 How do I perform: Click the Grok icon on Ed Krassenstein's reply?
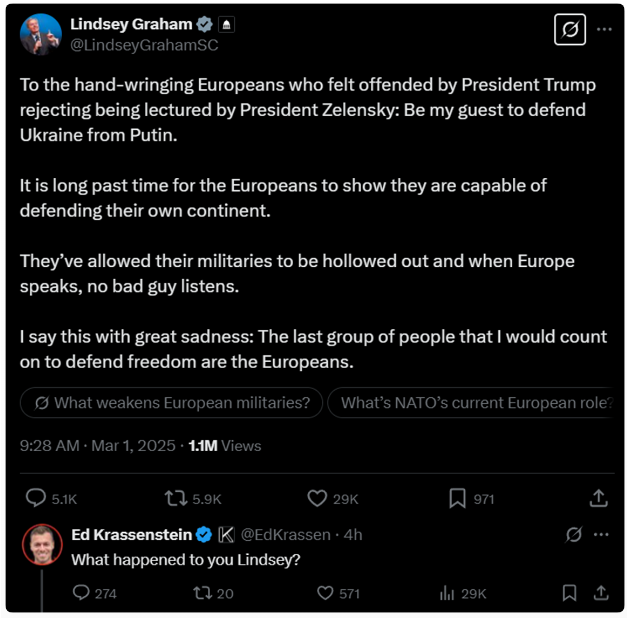pos(573,535)
